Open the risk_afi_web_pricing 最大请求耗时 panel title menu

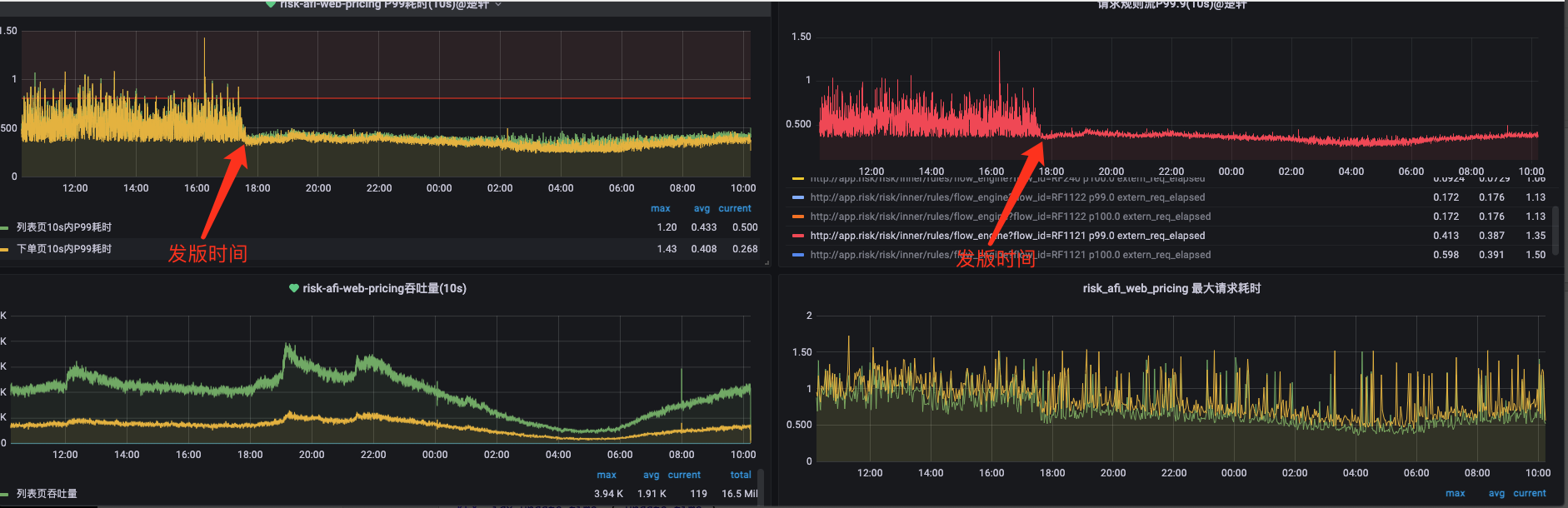pos(1171,288)
